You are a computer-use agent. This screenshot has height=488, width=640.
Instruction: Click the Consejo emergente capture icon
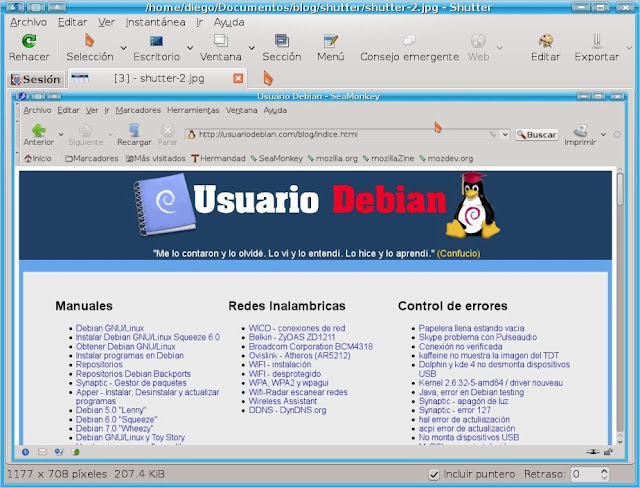coord(409,40)
